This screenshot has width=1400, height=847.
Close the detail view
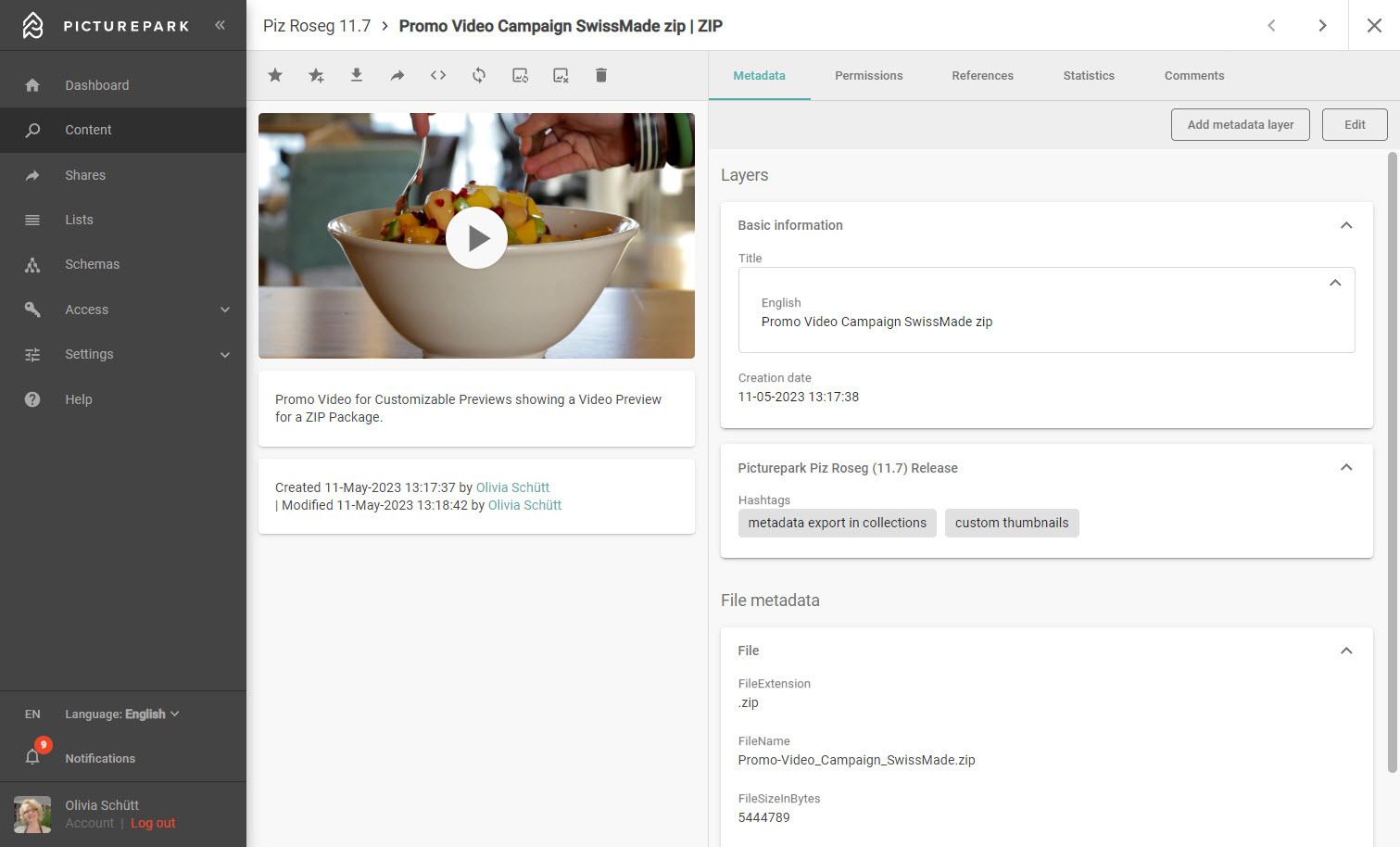tap(1374, 26)
